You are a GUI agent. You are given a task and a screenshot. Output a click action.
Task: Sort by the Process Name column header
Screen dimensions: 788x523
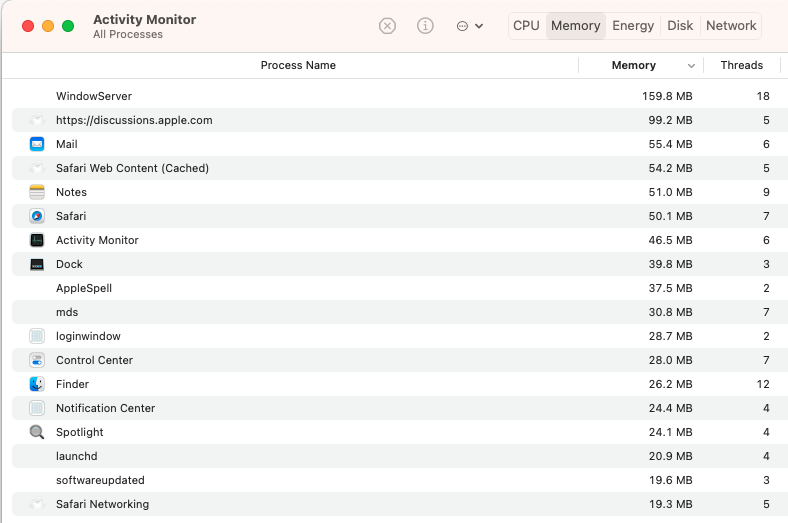click(298, 65)
